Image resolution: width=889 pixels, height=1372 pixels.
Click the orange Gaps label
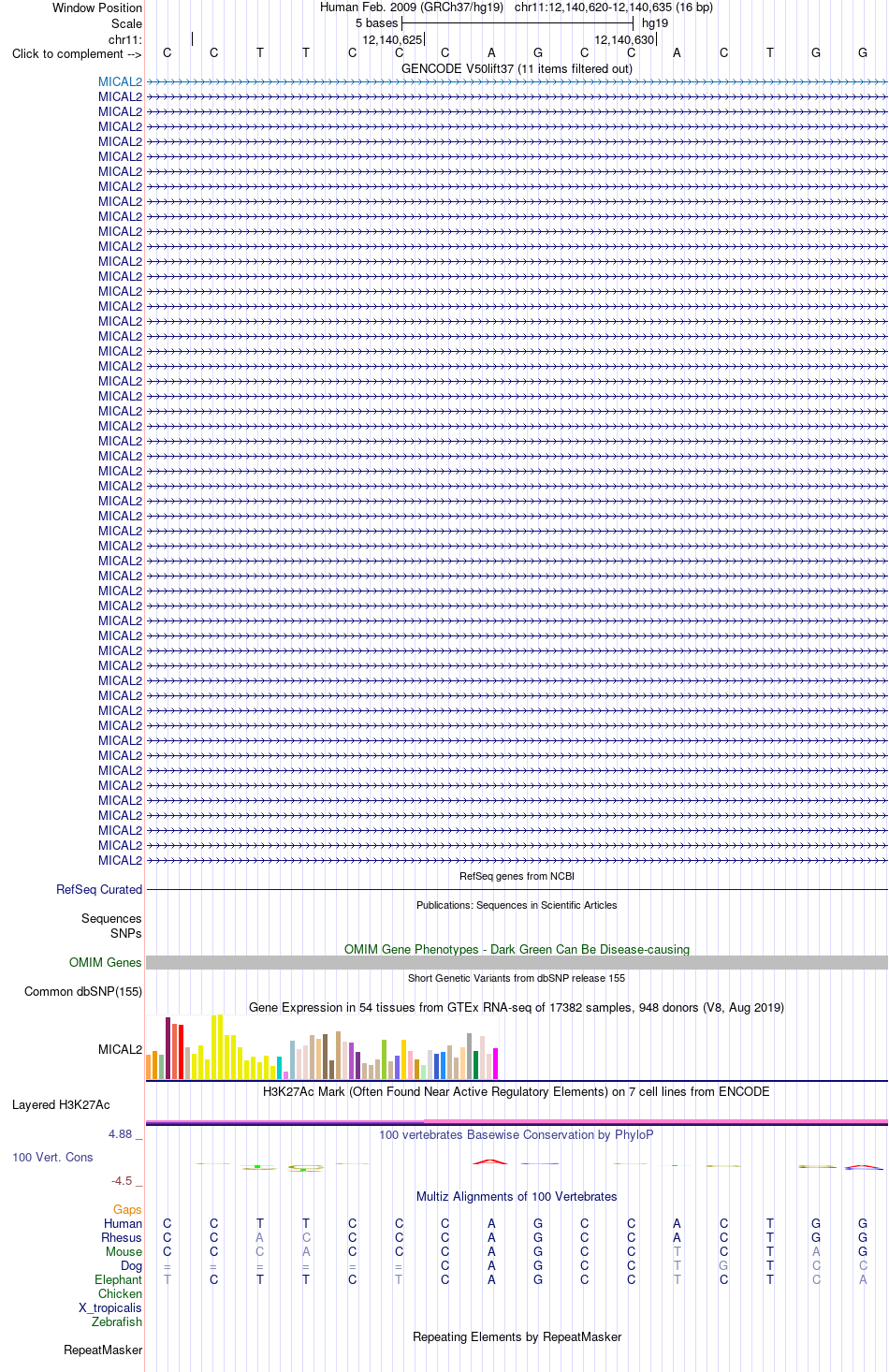(x=127, y=1209)
